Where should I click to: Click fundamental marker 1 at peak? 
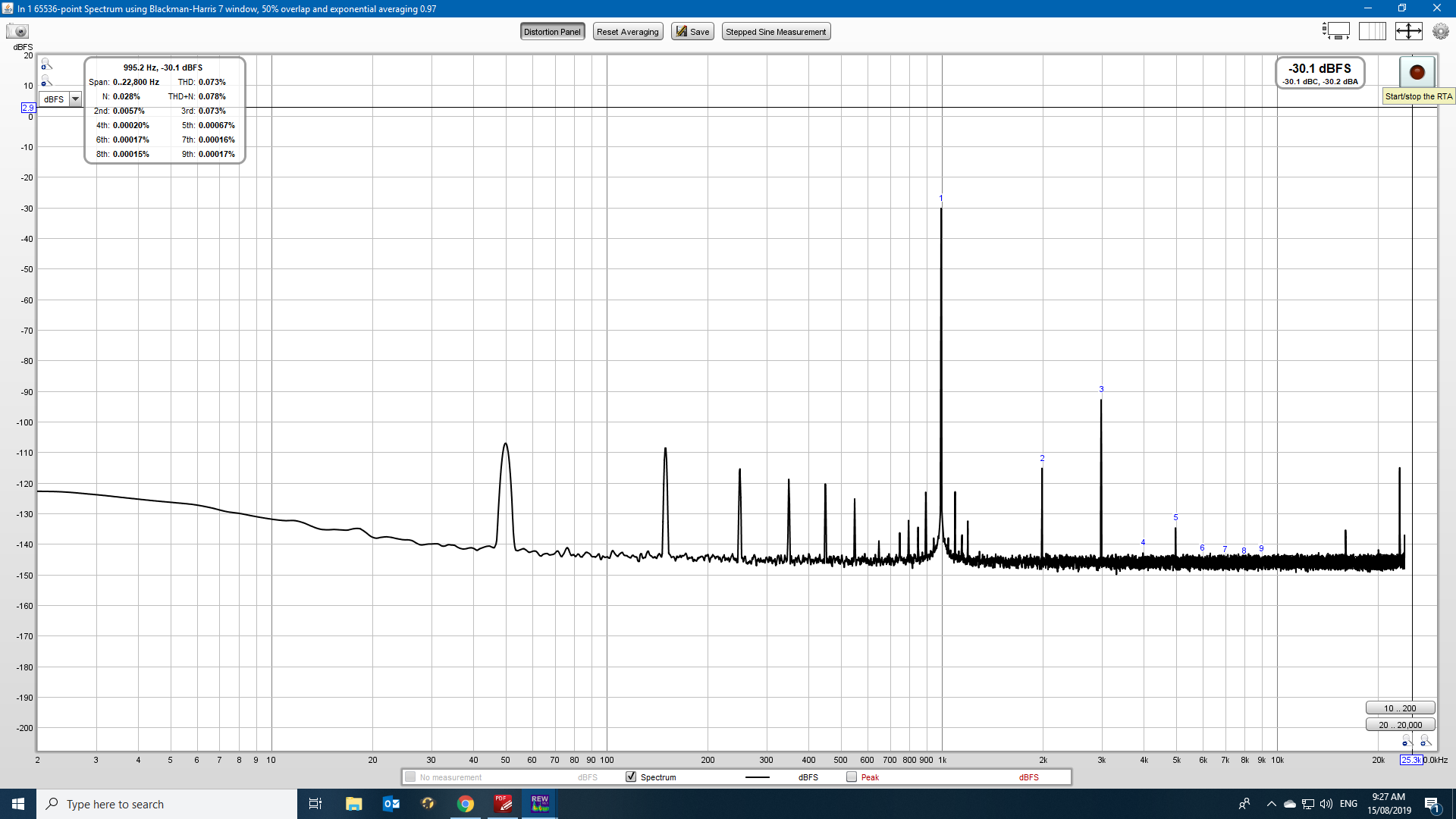pyautogui.click(x=941, y=198)
